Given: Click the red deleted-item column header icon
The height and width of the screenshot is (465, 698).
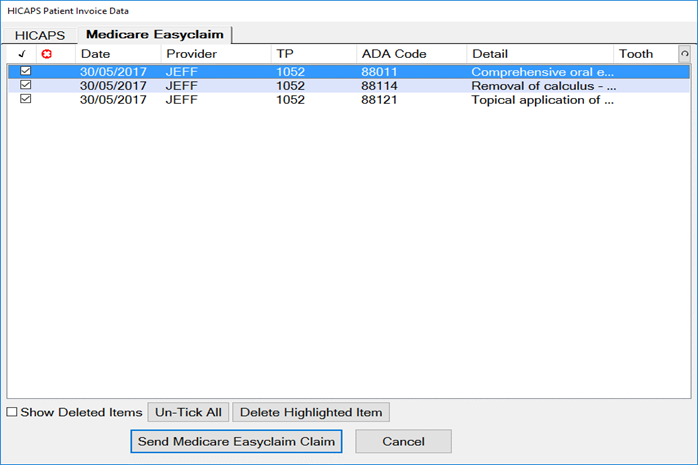Looking at the screenshot, I should (x=47, y=54).
